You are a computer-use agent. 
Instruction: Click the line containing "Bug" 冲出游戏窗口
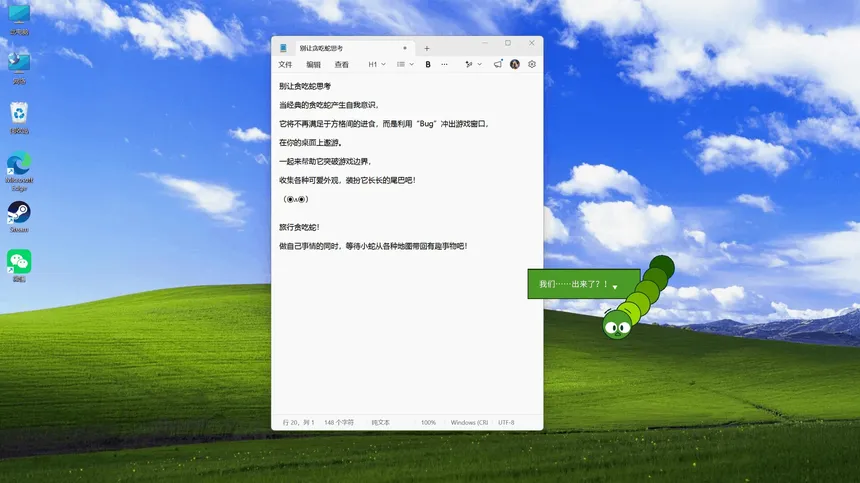pyautogui.click(x=384, y=124)
